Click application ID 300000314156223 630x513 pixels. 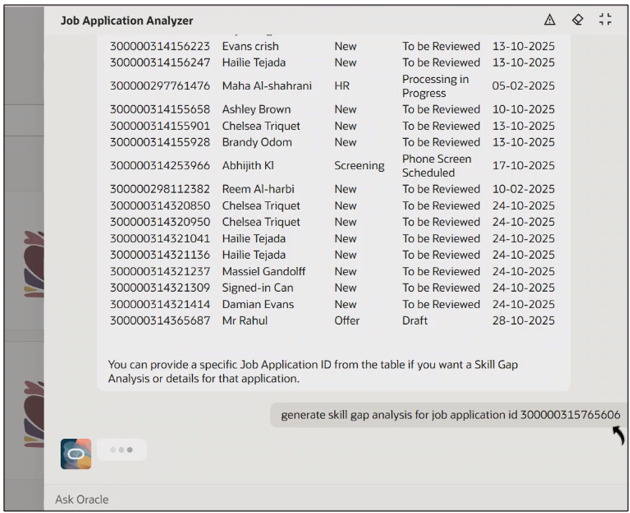(x=160, y=46)
